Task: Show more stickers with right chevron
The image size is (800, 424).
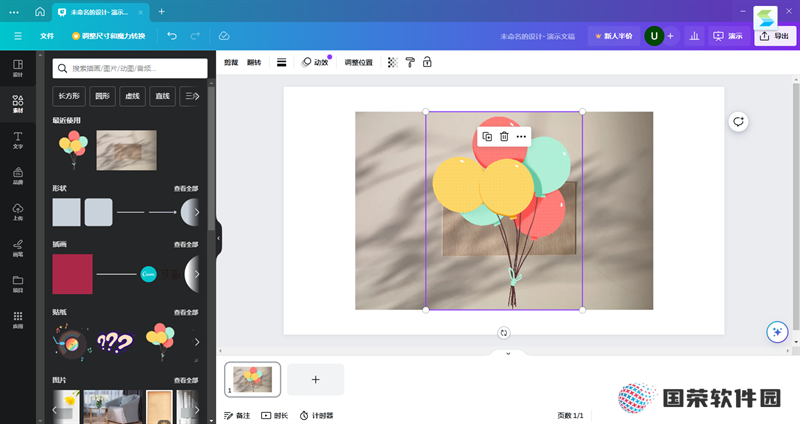Action: coord(197,342)
